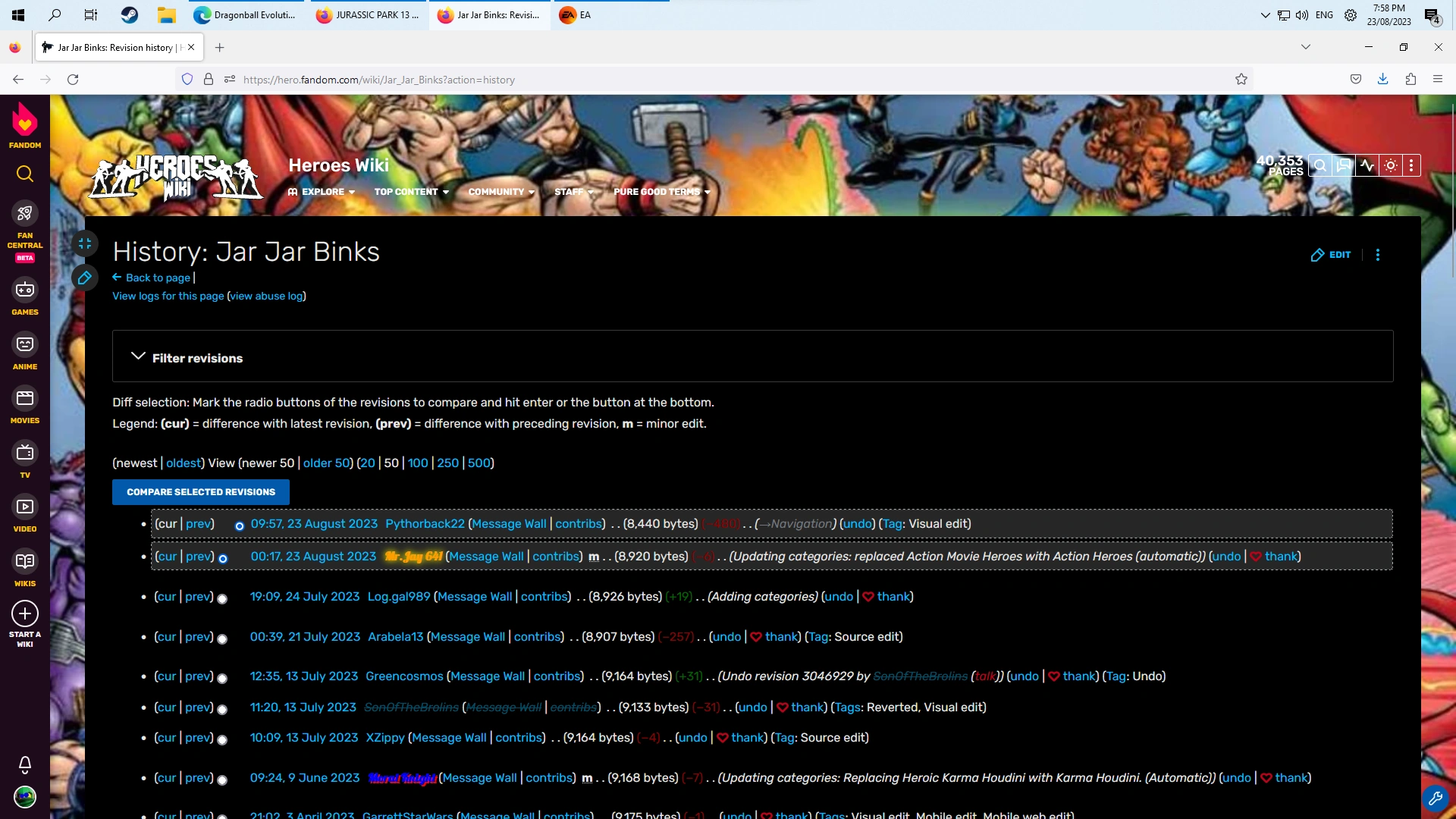Switch to the JURASSIC PARK 13 browser window
Image resolution: width=1456 pixels, height=819 pixels.
368,15
